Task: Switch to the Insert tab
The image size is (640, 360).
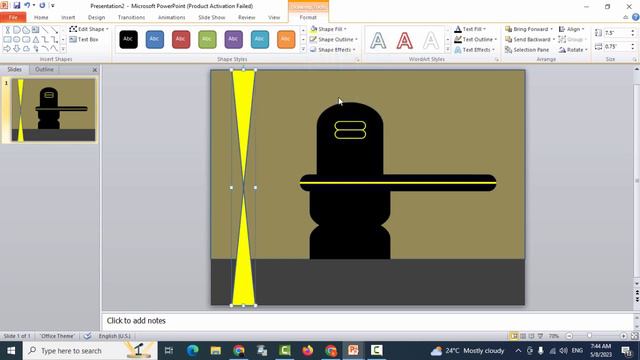Action: click(68, 18)
